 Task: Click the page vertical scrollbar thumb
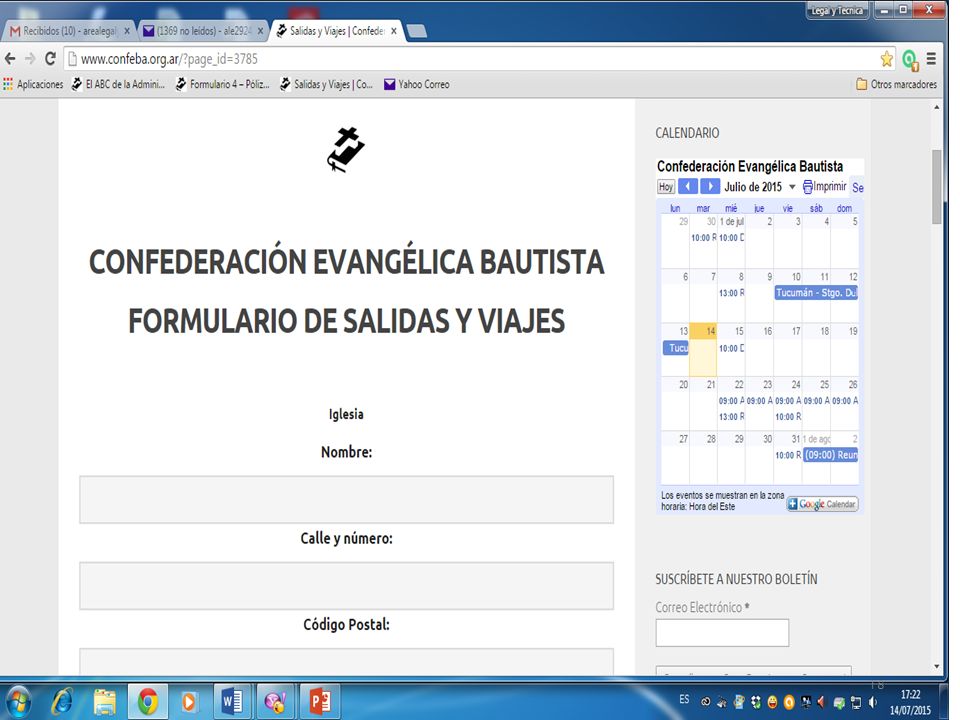pyautogui.click(x=937, y=187)
